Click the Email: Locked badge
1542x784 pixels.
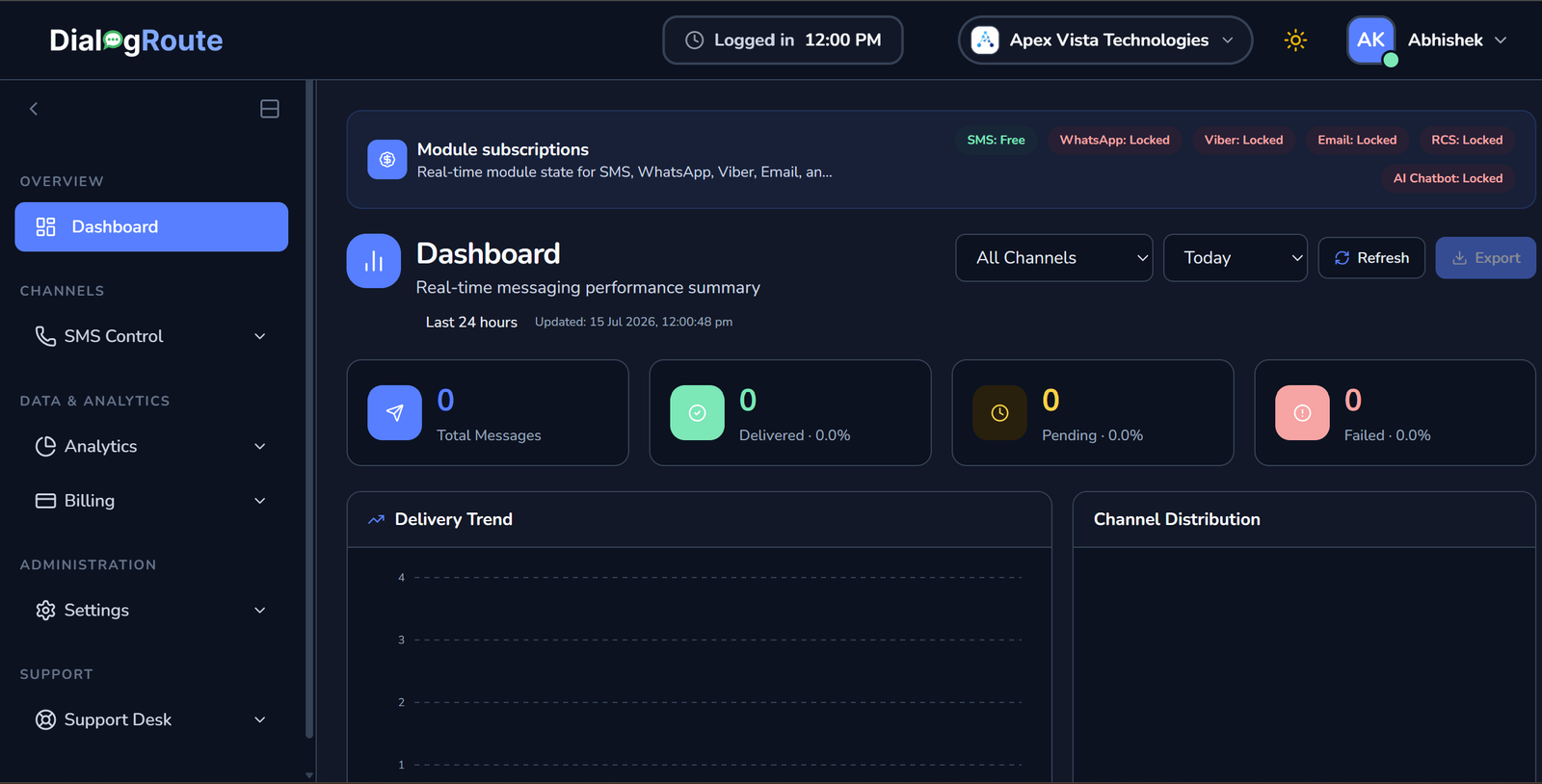[1357, 140]
